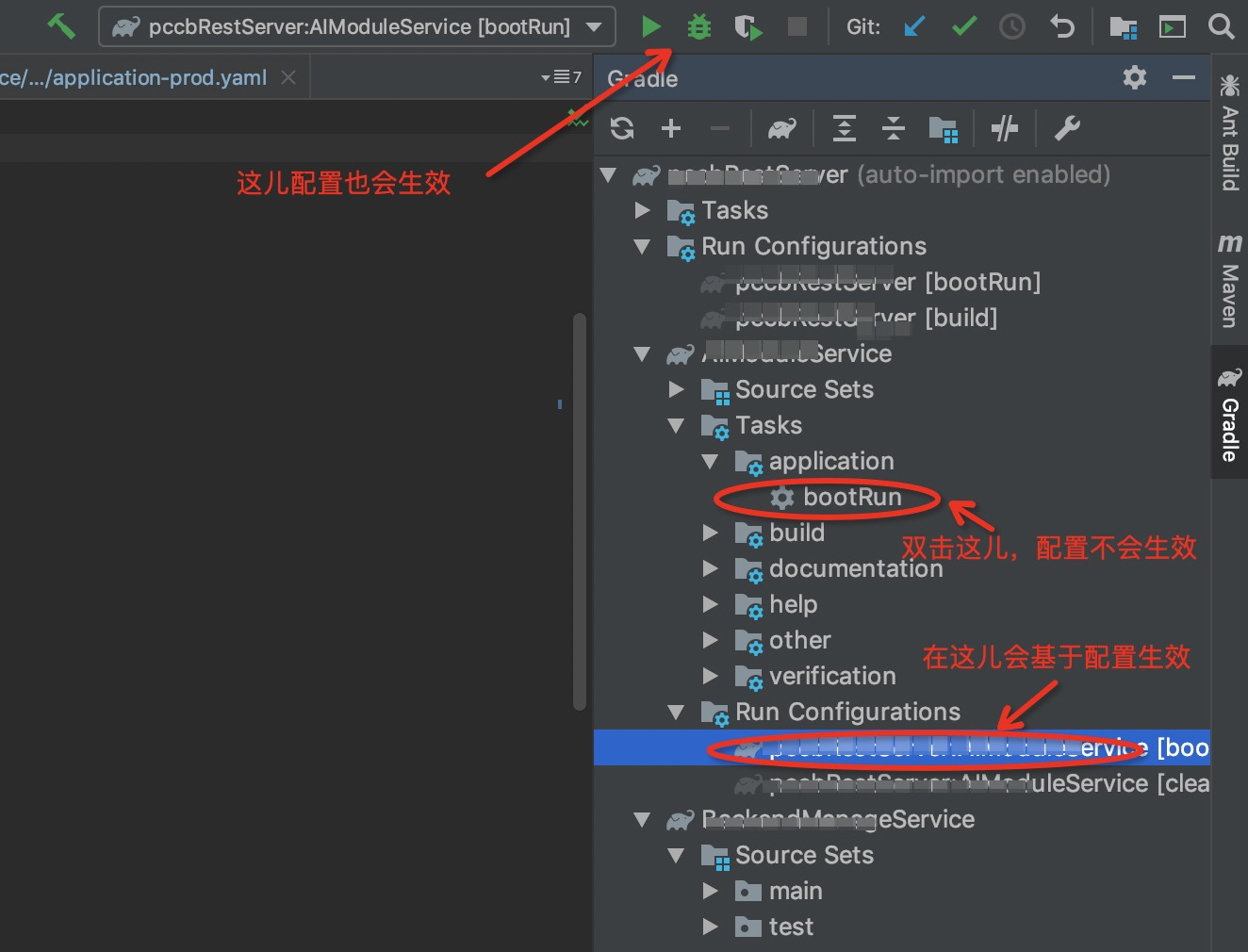Expand Source Sets under BackendManageService
The width and height of the screenshot is (1248, 952).
click(676, 855)
